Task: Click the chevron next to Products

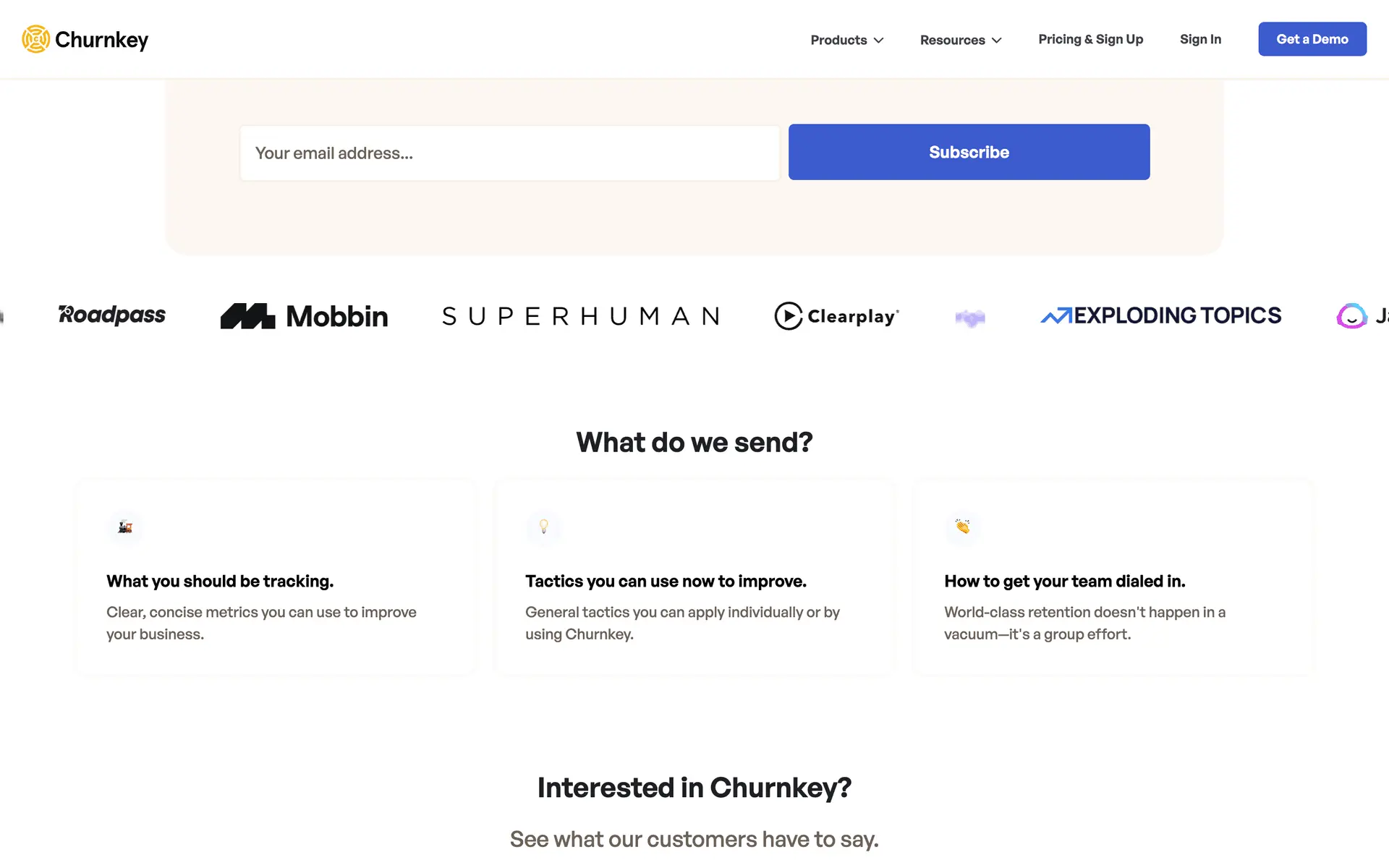Action: pyautogui.click(x=879, y=41)
